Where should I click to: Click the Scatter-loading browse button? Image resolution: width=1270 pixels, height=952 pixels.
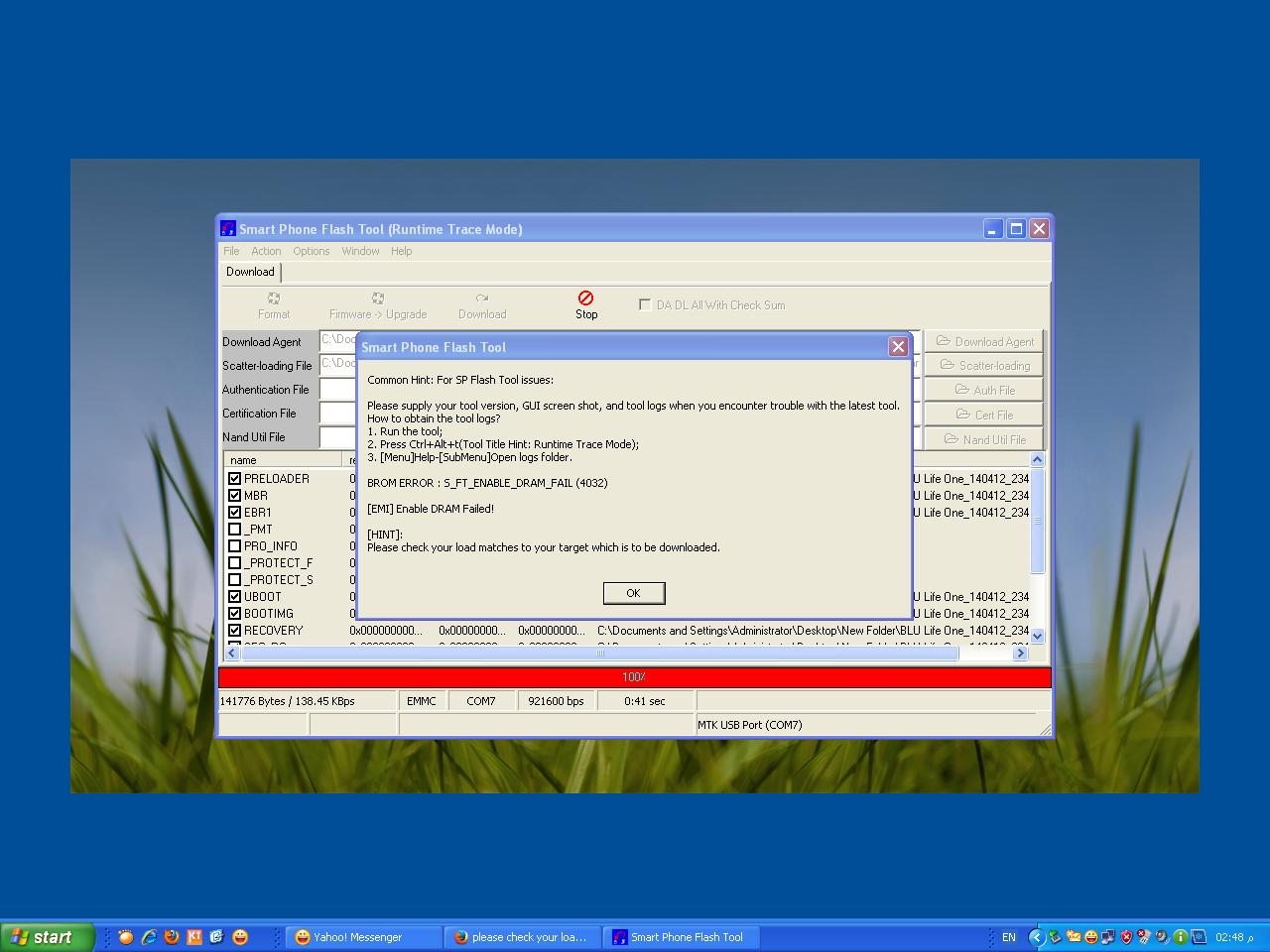[x=984, y=366]
